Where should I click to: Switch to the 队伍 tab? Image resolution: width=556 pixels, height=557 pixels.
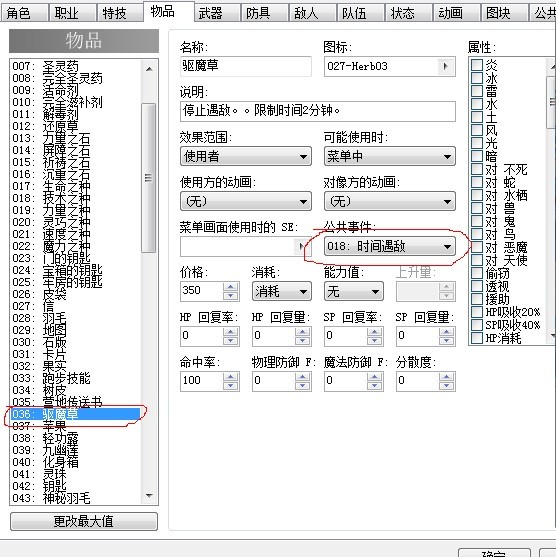coord(360,13)
